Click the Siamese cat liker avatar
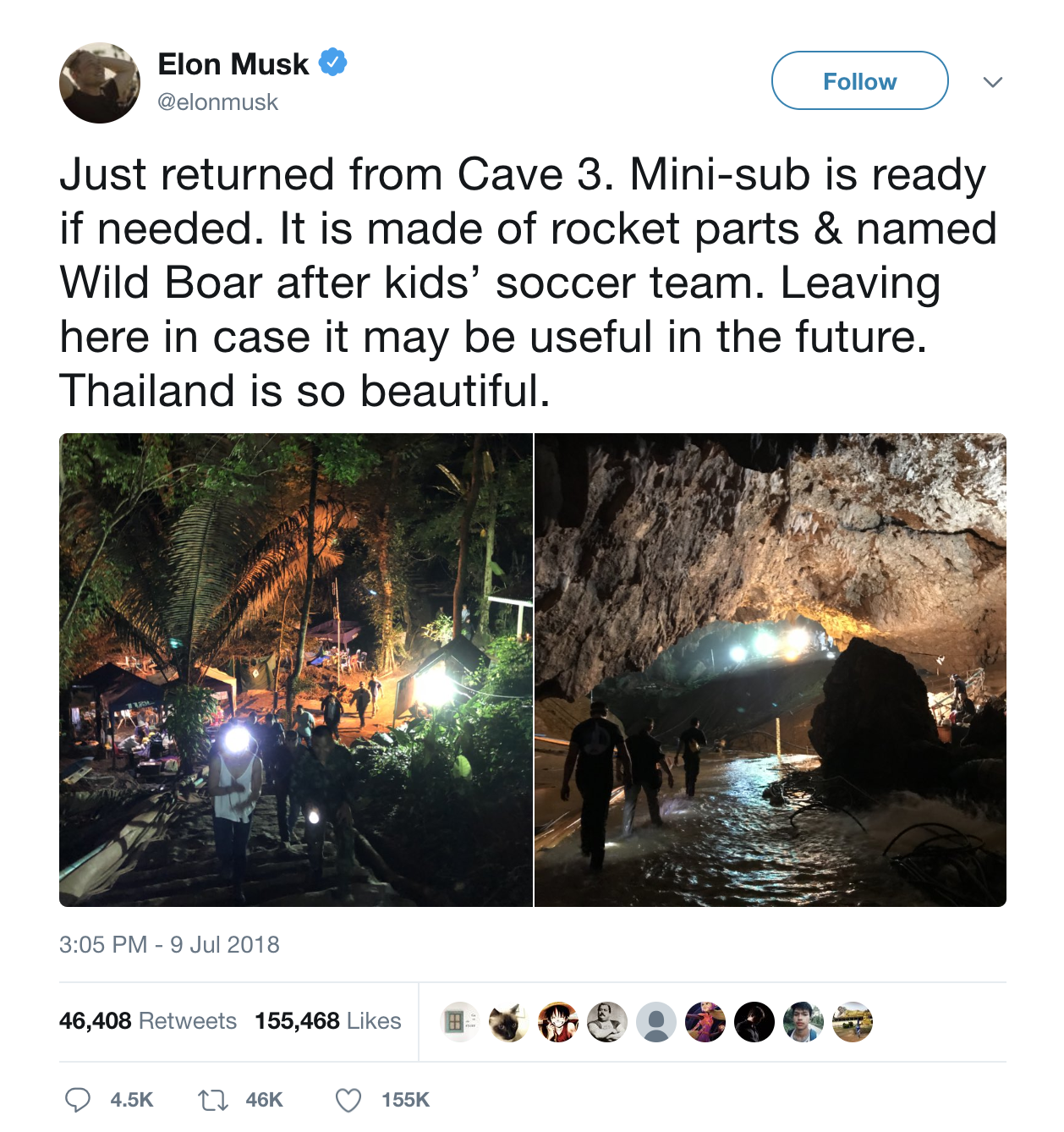Image resolution: width=1064 pixels, height=1132 pixels. [508, 1022]
